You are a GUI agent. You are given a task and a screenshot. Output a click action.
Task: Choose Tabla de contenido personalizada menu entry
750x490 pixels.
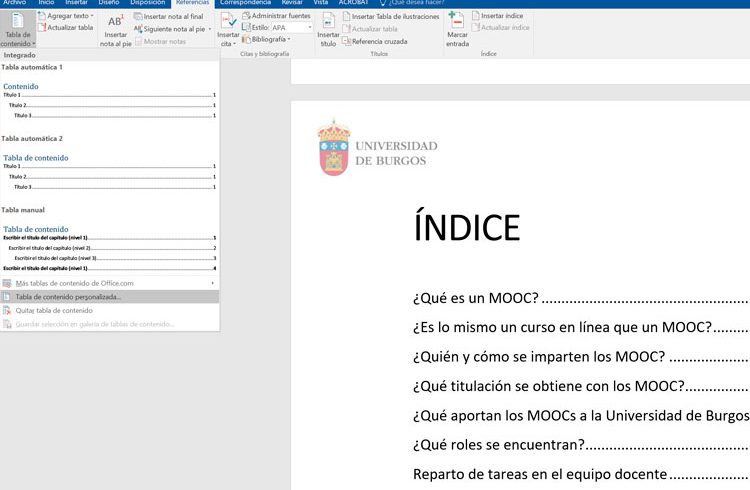tap(110, 297)
